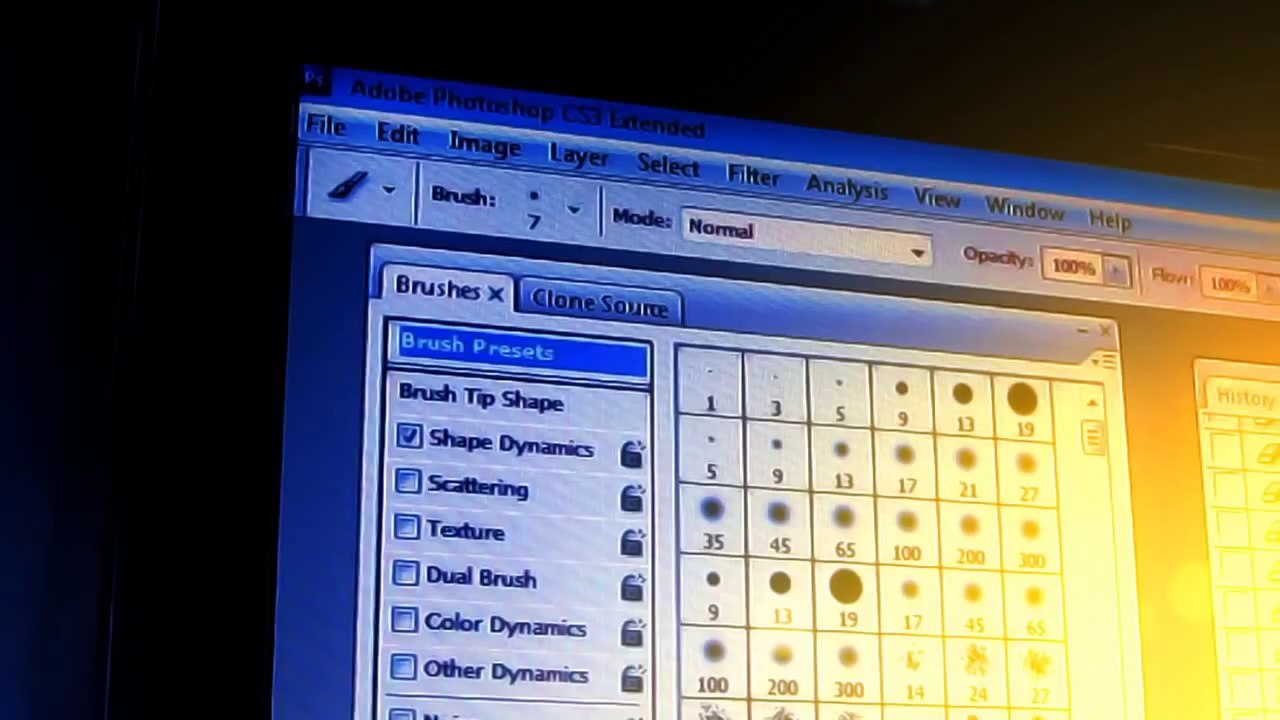The height and width of the screenshot is (720, 1280).
Task: Select the 13 brush between 9 and 17
Action: click(843, 466)
